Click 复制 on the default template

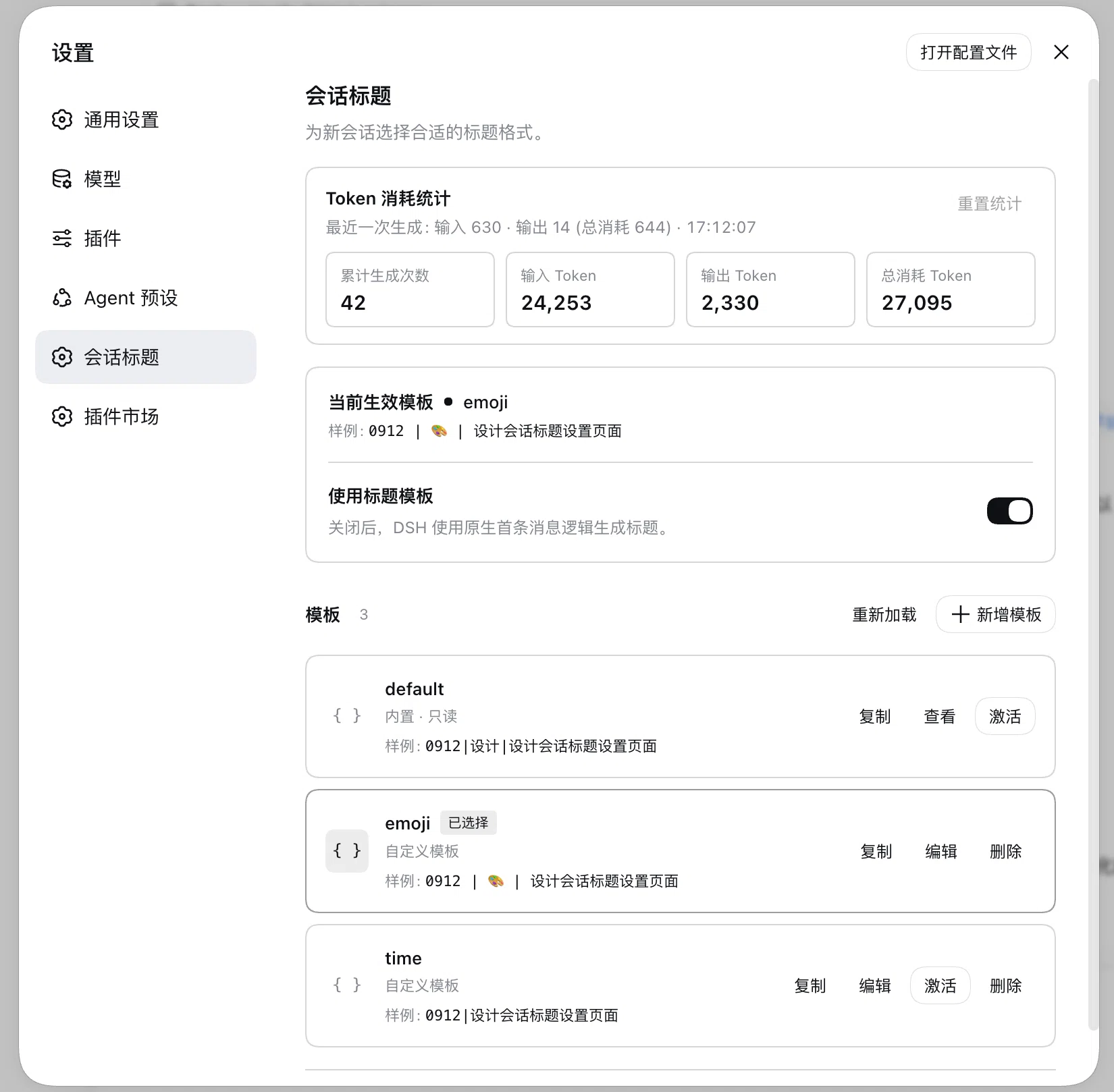pos(875,716)
